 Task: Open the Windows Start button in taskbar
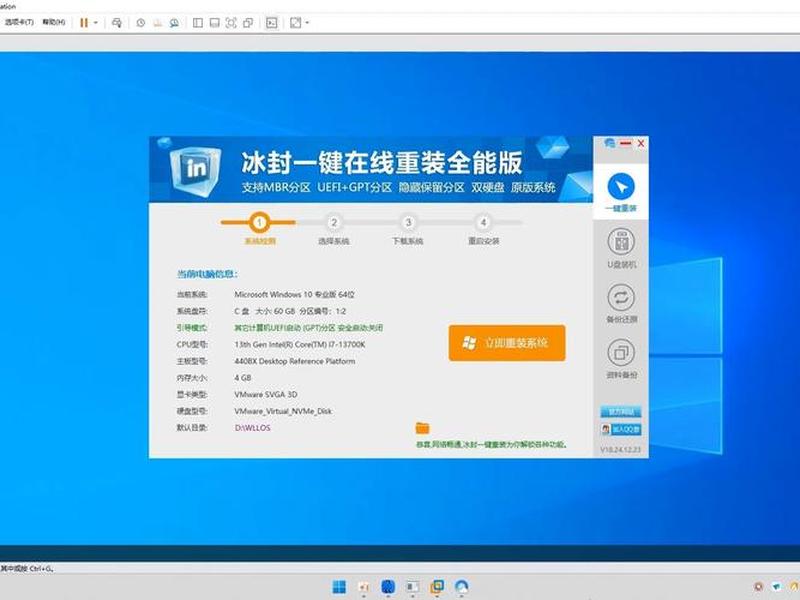click(x=339, y=587)
